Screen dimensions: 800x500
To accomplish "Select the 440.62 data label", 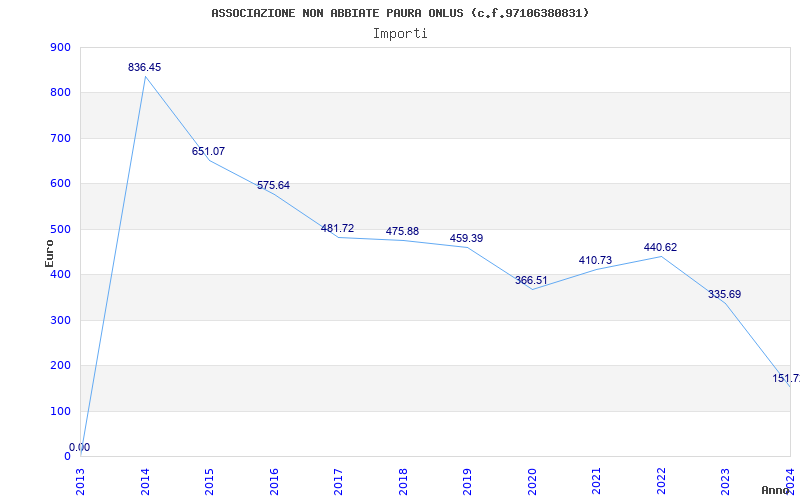I will [660, 248].
